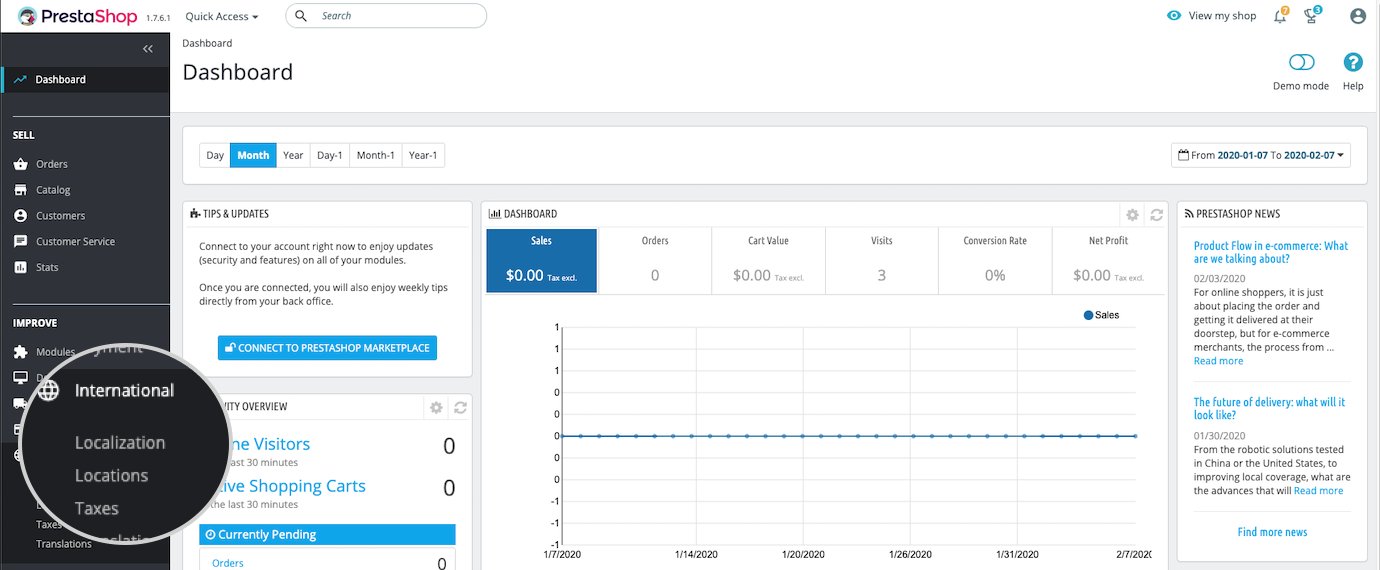Select the Year period button

point(293,155)
